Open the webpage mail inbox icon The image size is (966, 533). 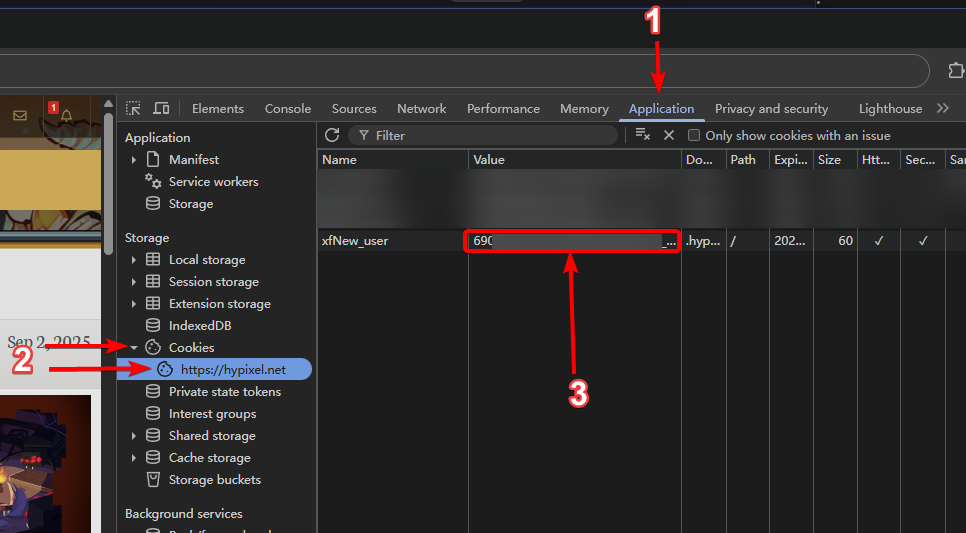(20, 115)
